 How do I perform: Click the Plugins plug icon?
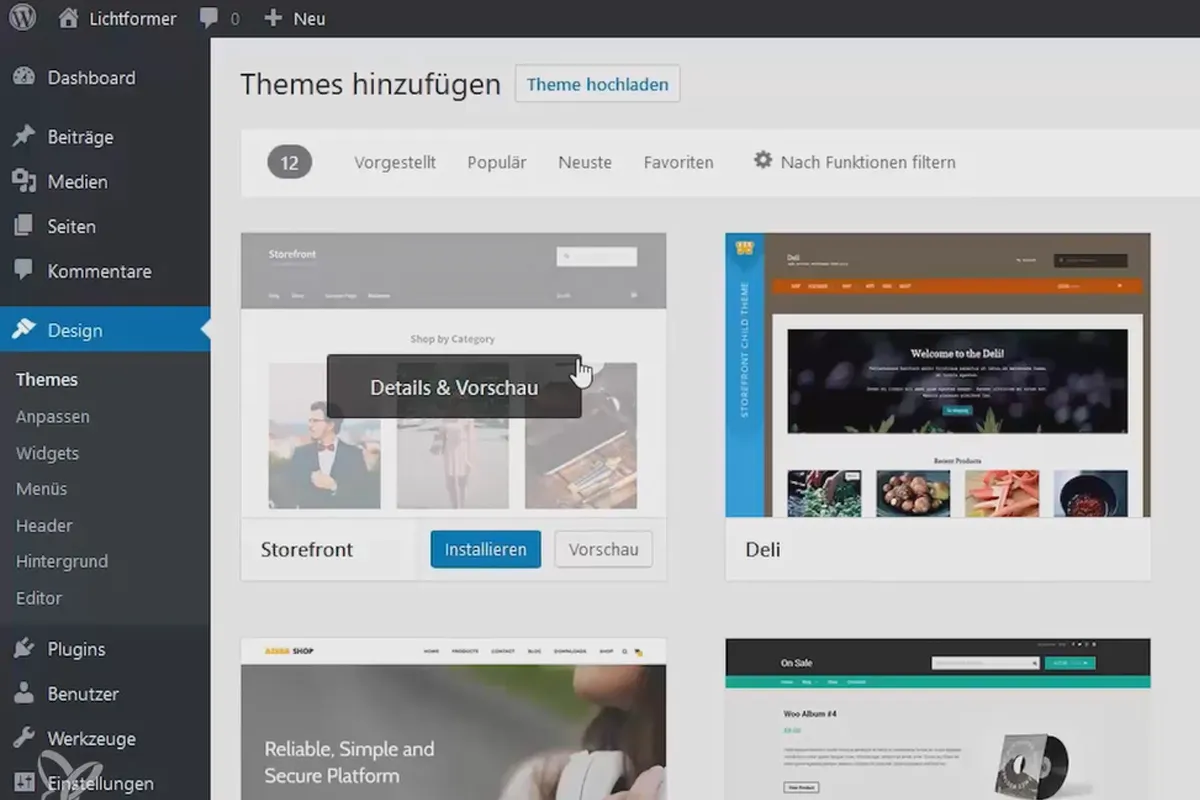pyautogui.click(x=24, y=649)
